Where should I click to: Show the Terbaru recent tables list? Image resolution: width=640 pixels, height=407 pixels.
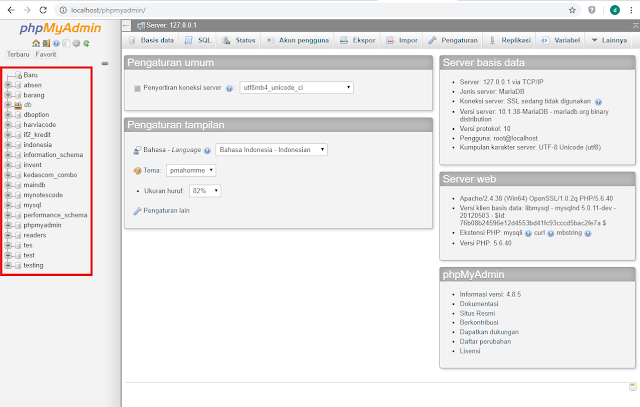coord(18,55)
